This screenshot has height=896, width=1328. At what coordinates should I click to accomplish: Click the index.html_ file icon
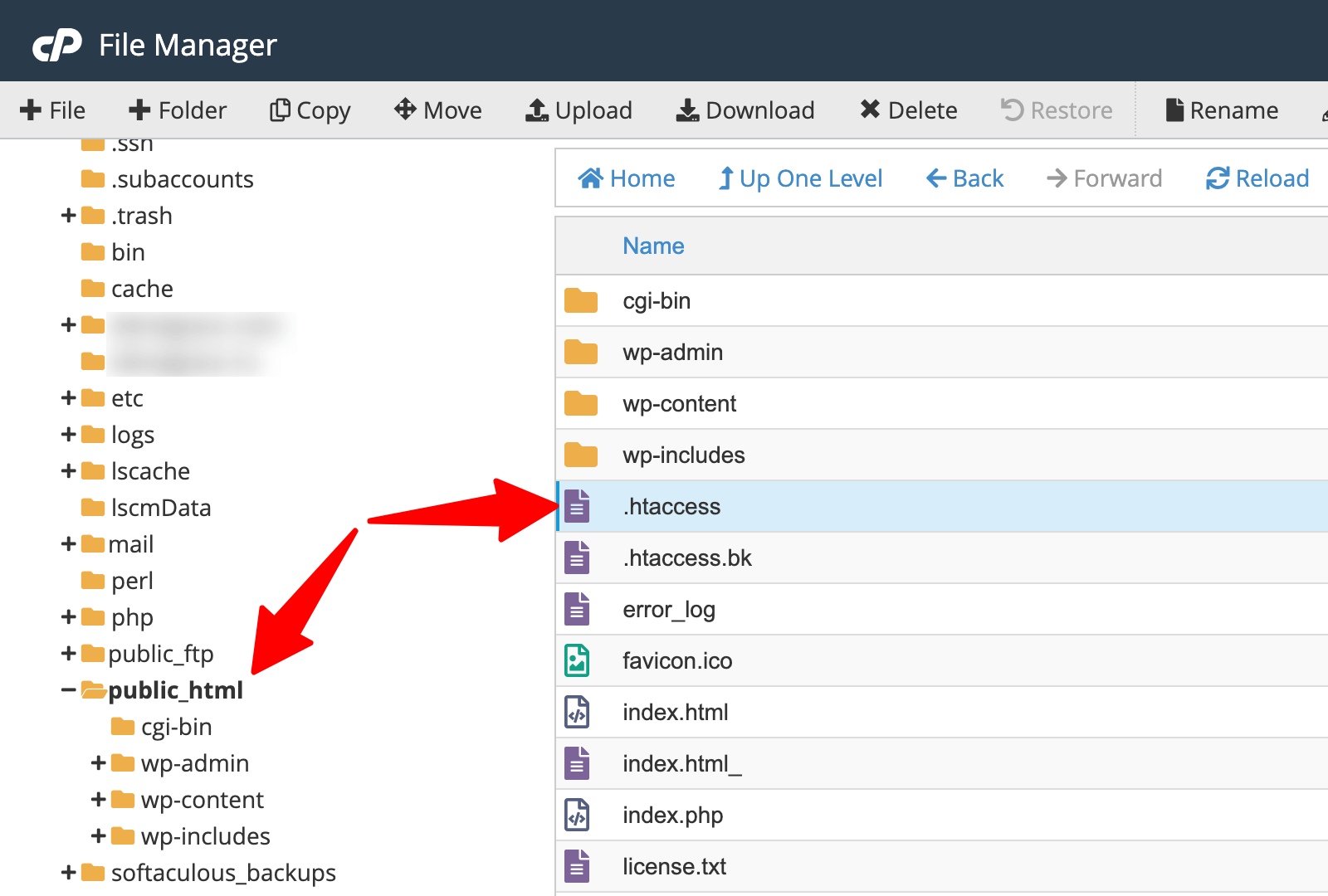pos(578,763)
